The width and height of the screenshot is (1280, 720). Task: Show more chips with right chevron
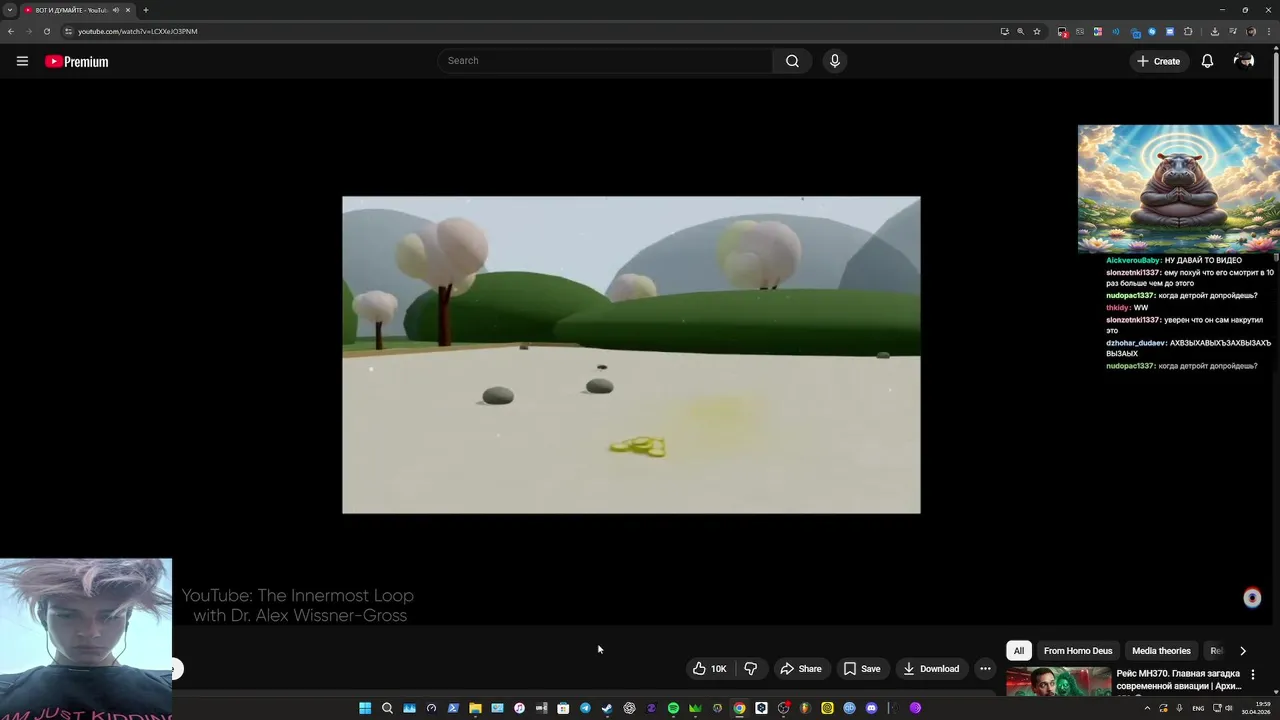coord(1243,651)
